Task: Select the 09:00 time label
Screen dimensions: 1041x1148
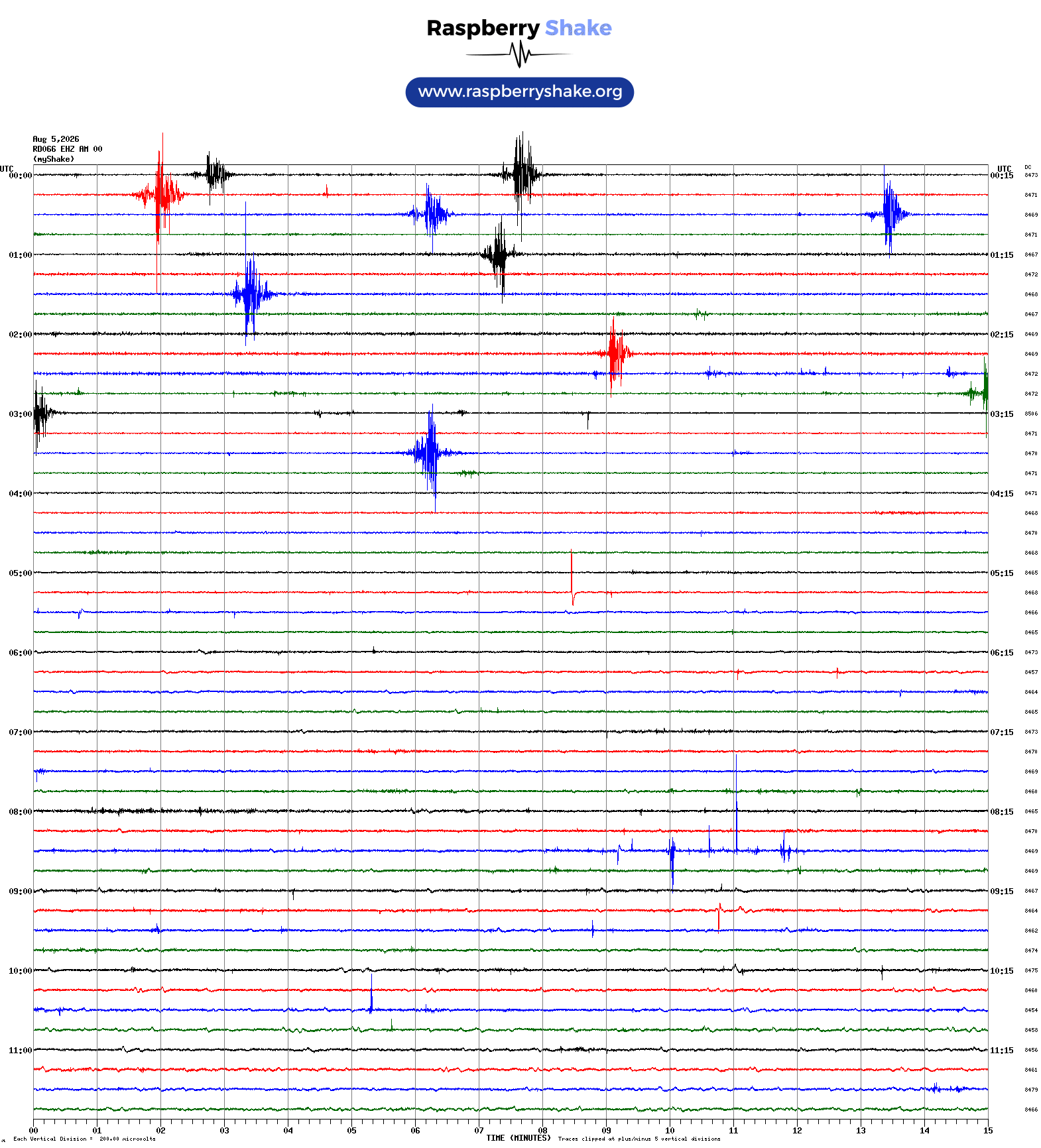Action: (21, 891)
